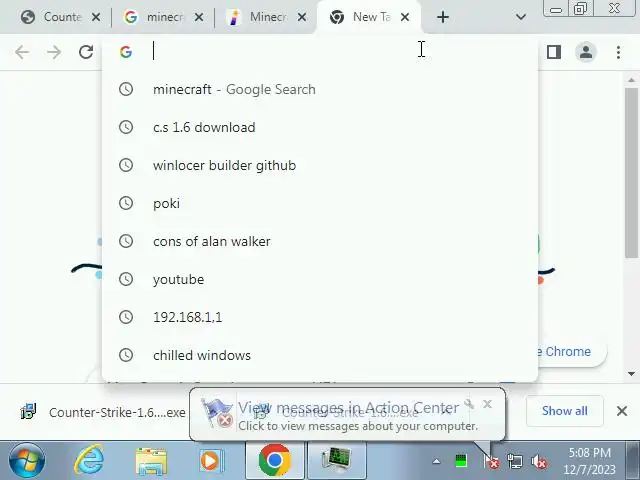This screenshot has width=640, height=480.
Task: Click the clock icon beside 'chilled windows'
Action: tap(126, 355)
